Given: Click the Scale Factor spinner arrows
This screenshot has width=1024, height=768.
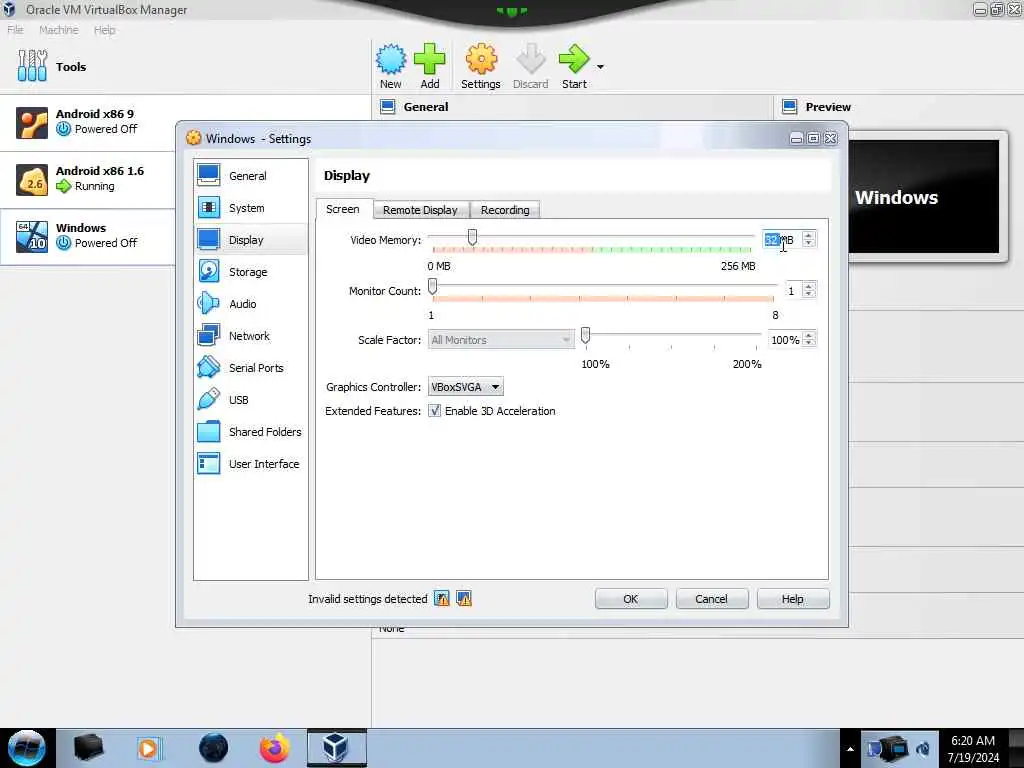Looking at the screenshot, I should pos(808,339).
